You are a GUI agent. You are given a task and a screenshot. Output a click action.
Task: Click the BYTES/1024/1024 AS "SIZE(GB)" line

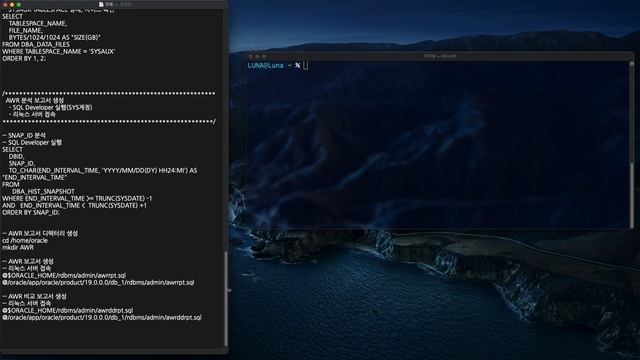(54, 37)
